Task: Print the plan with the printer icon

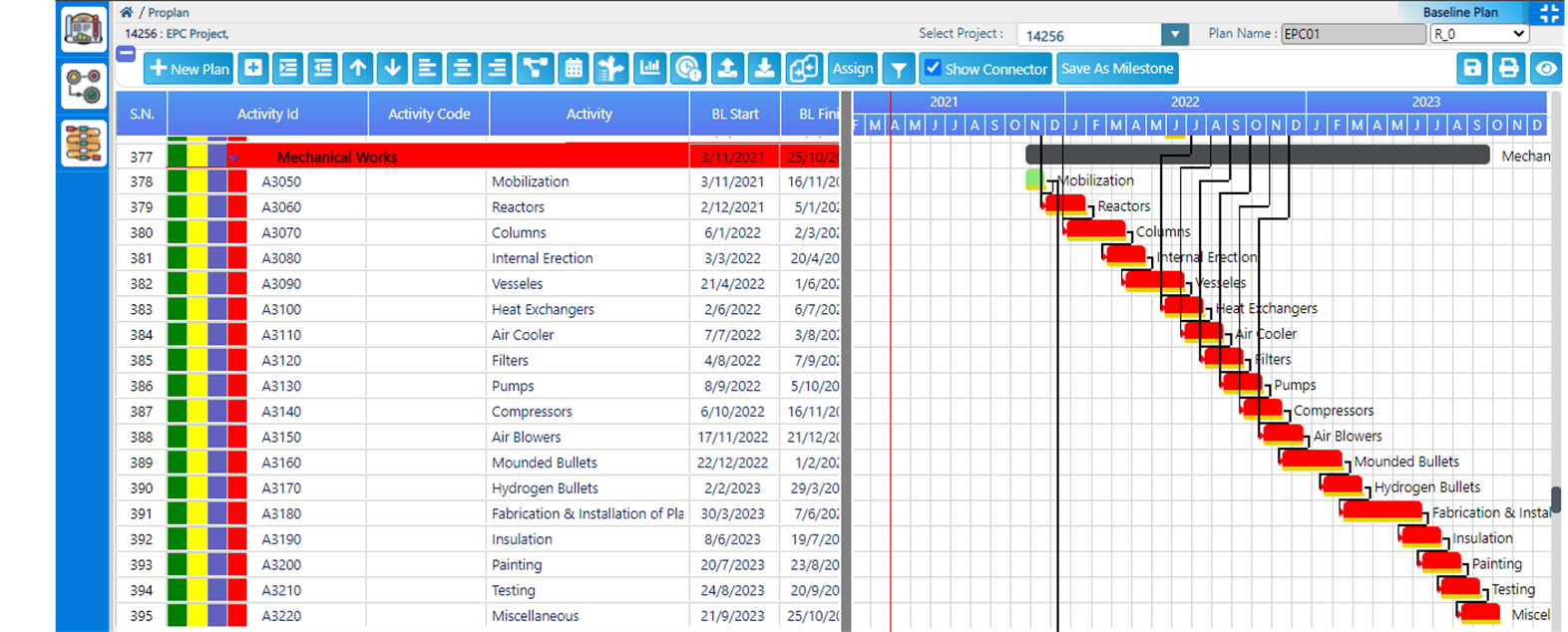Action: pyautogui.click(x=1509, y=68)
